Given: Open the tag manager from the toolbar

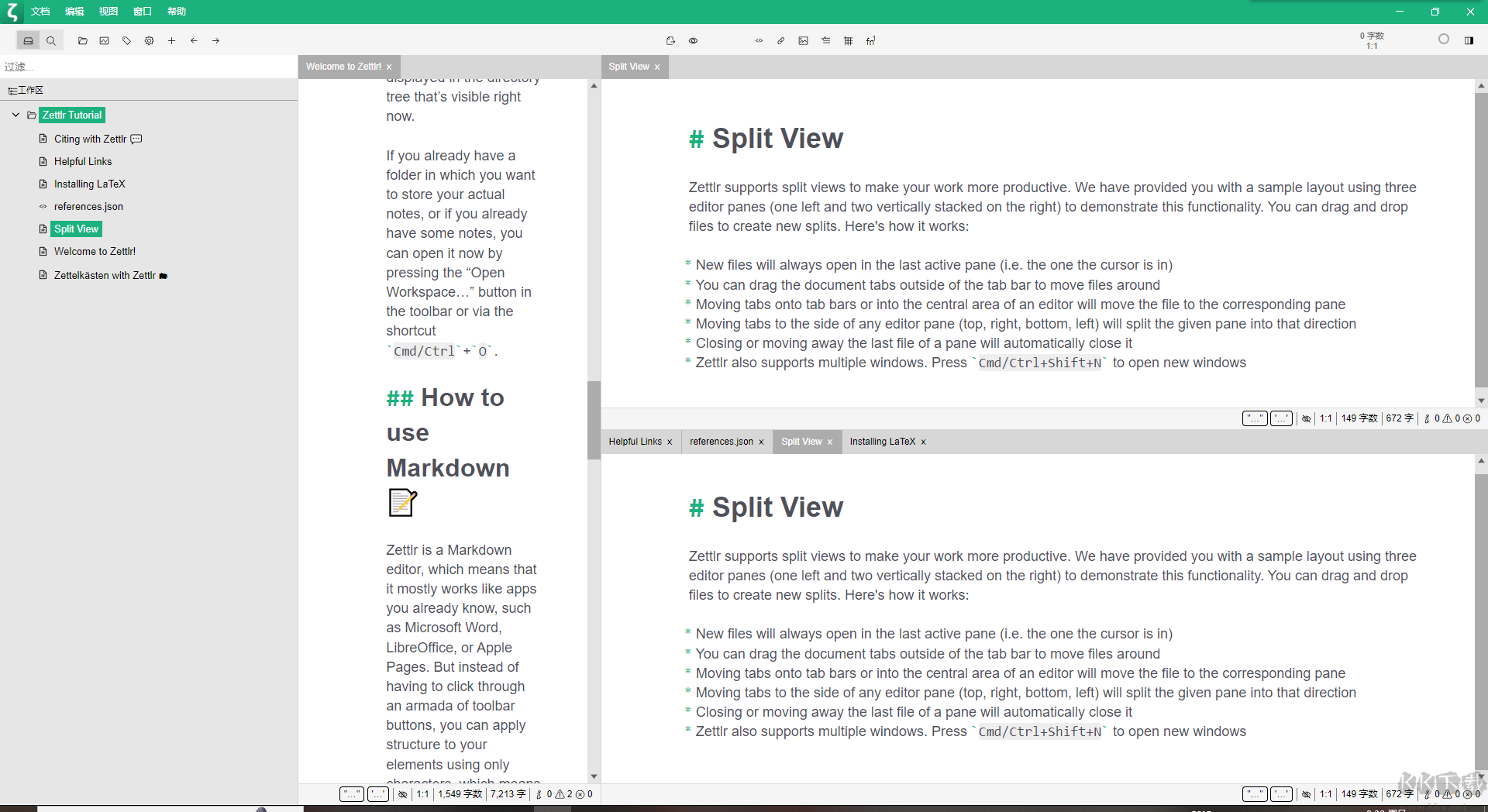Looking at the screenshot, I should (x=126, y=41).
